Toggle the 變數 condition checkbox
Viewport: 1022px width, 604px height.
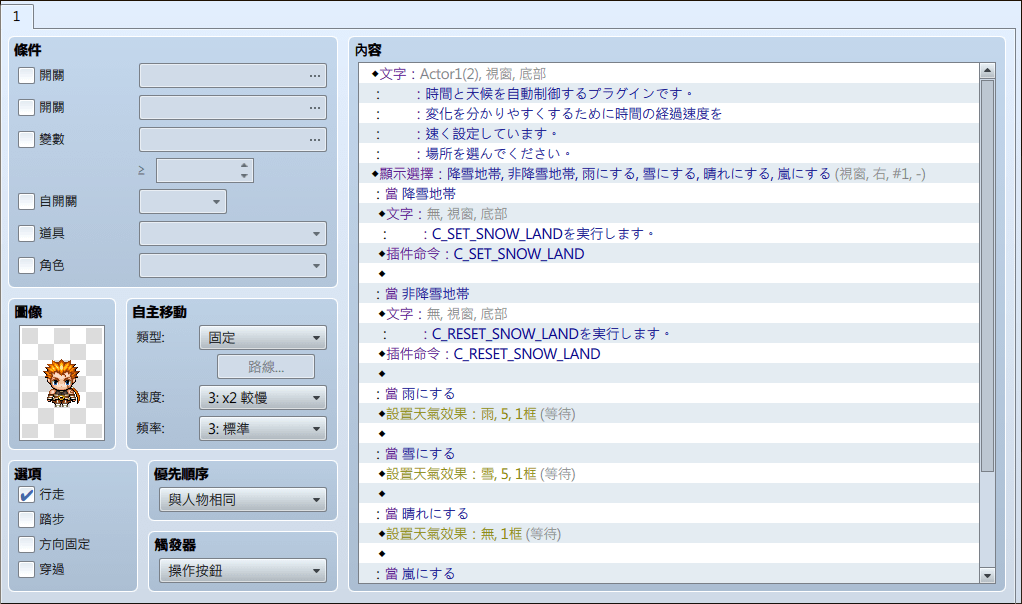click(x=27, y=139)
